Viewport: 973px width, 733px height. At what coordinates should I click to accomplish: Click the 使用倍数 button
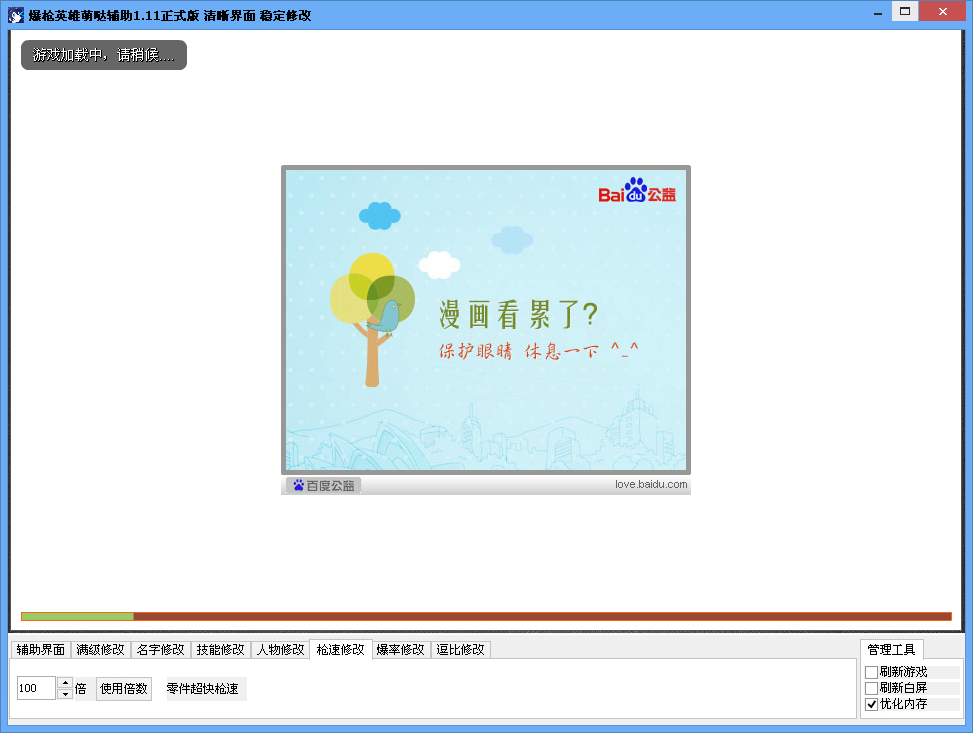[124, 688]
